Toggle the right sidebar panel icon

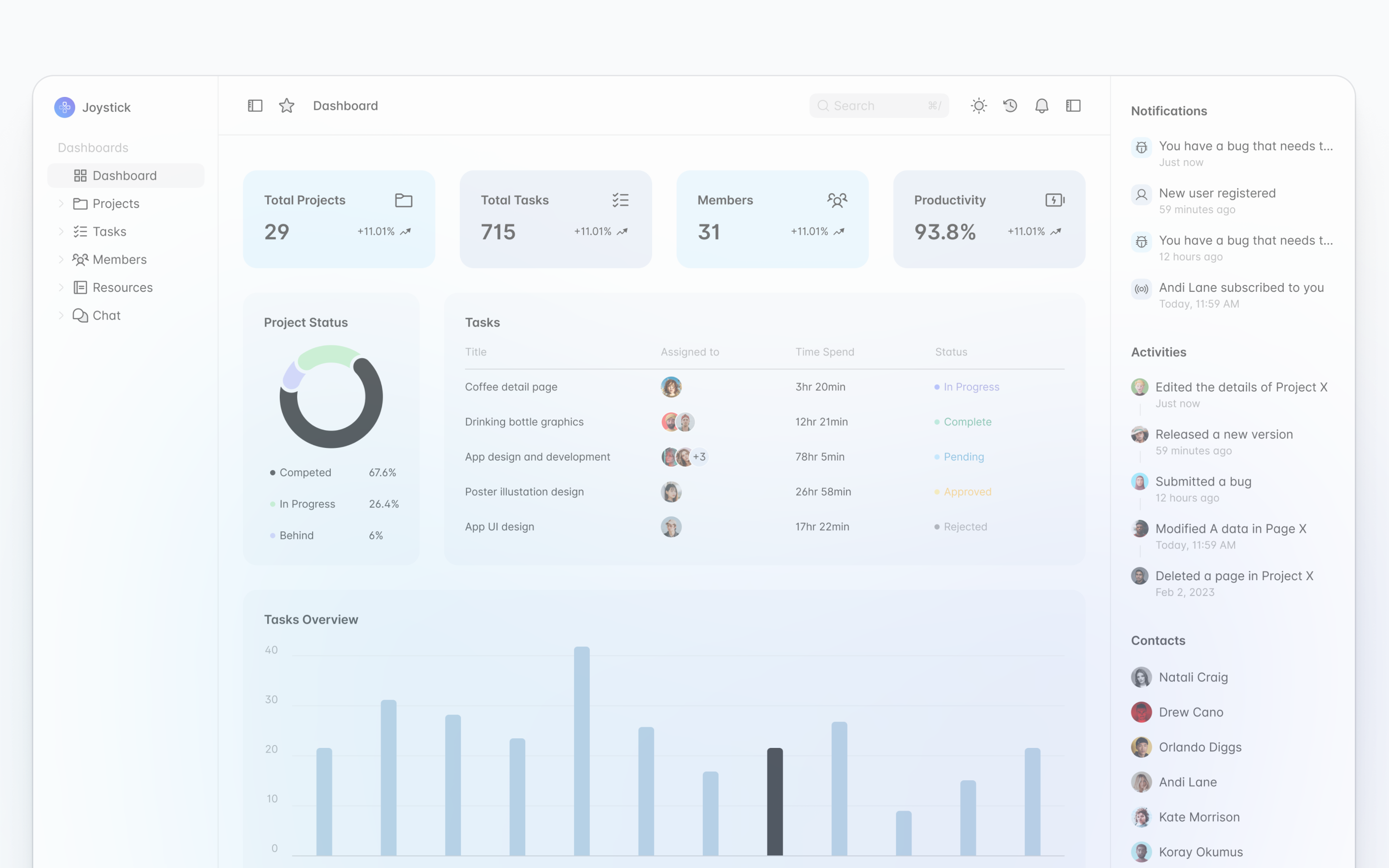click(1073, 106)
